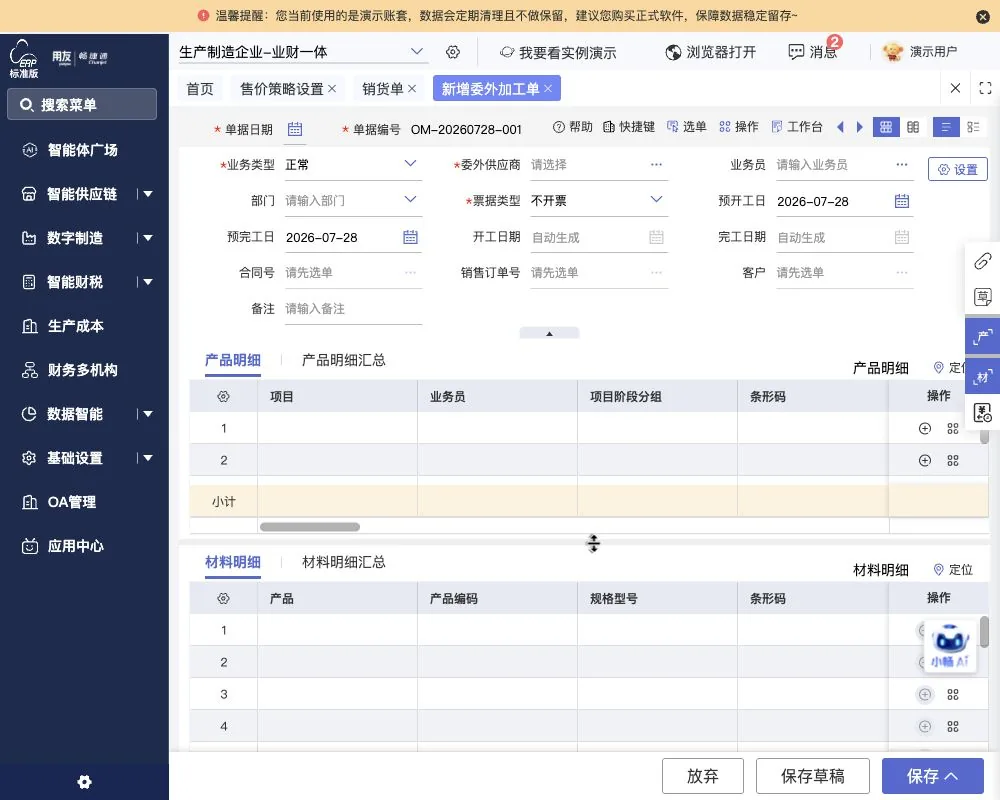Select 产品明细汇总 tab
This screenshot has height=800, width=1000.
pyautogui.click(x=343, y=360)
